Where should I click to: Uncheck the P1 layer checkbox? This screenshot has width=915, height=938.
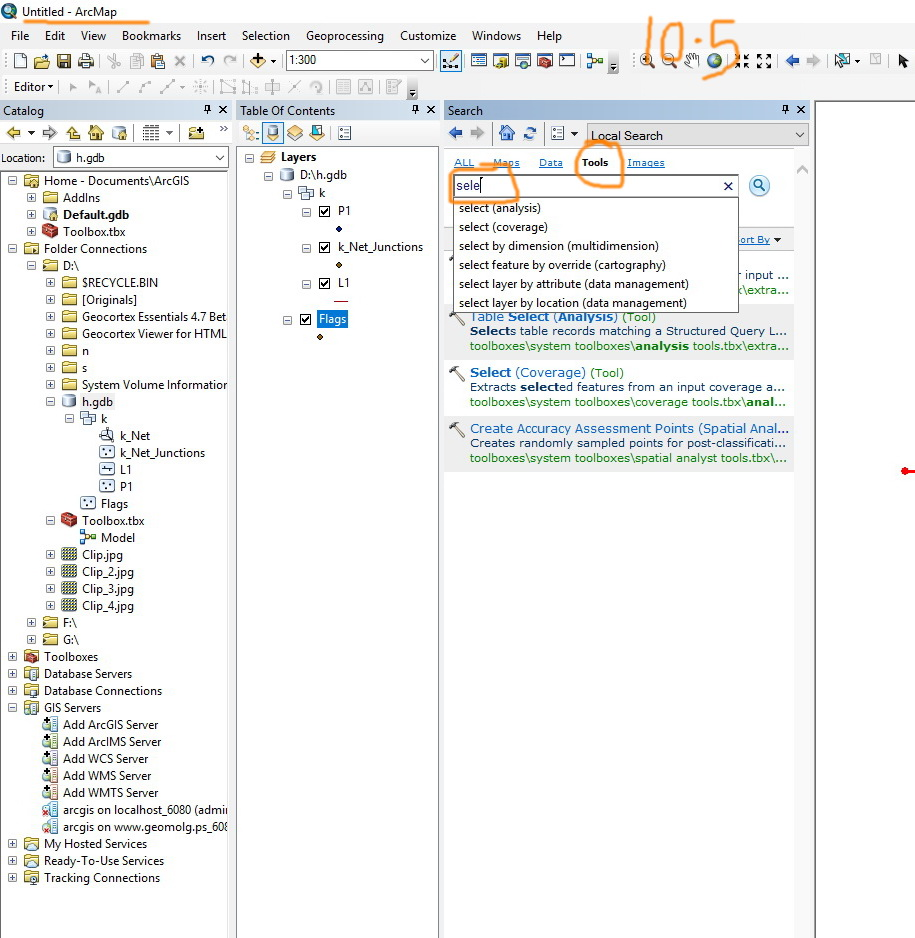(324, 212)
